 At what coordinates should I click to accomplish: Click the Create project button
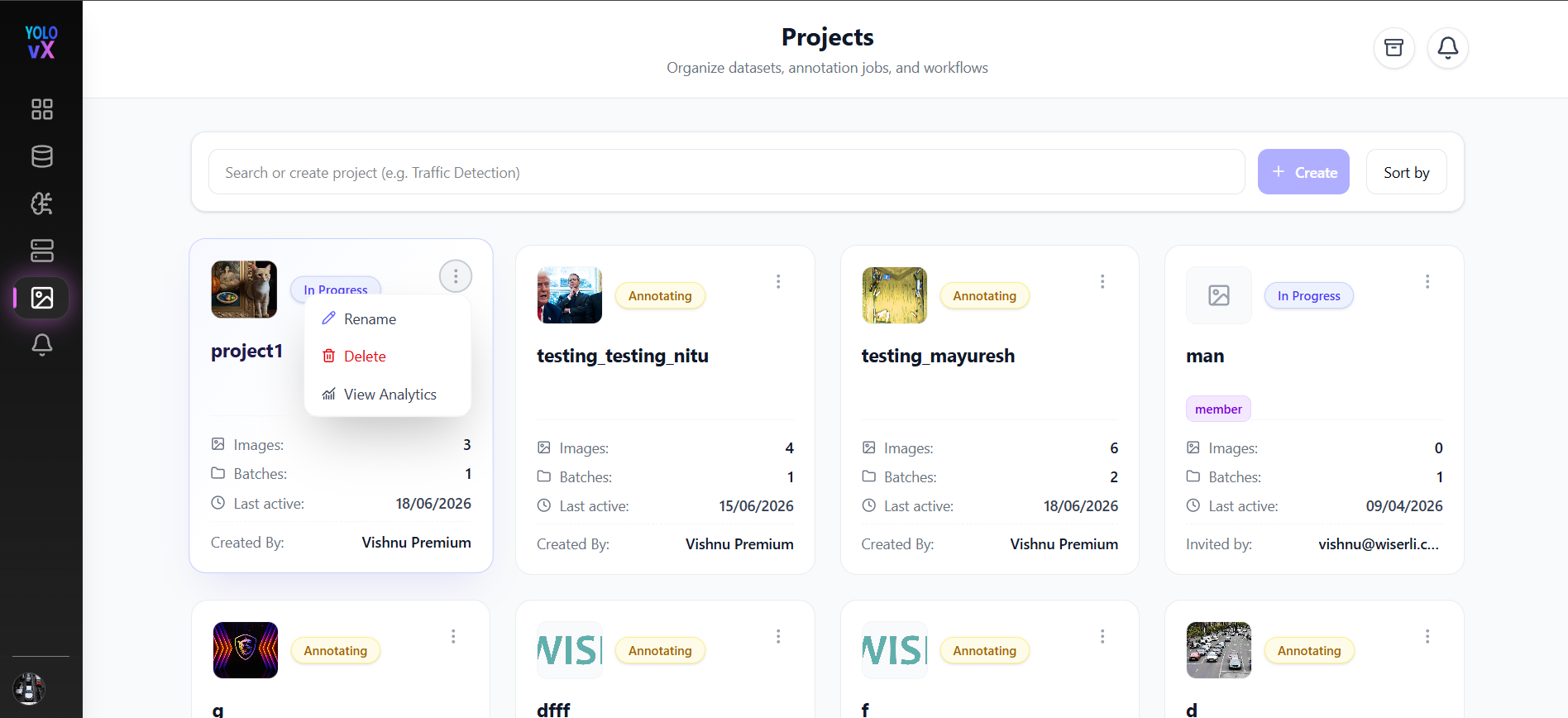[x=1303, y=172]
